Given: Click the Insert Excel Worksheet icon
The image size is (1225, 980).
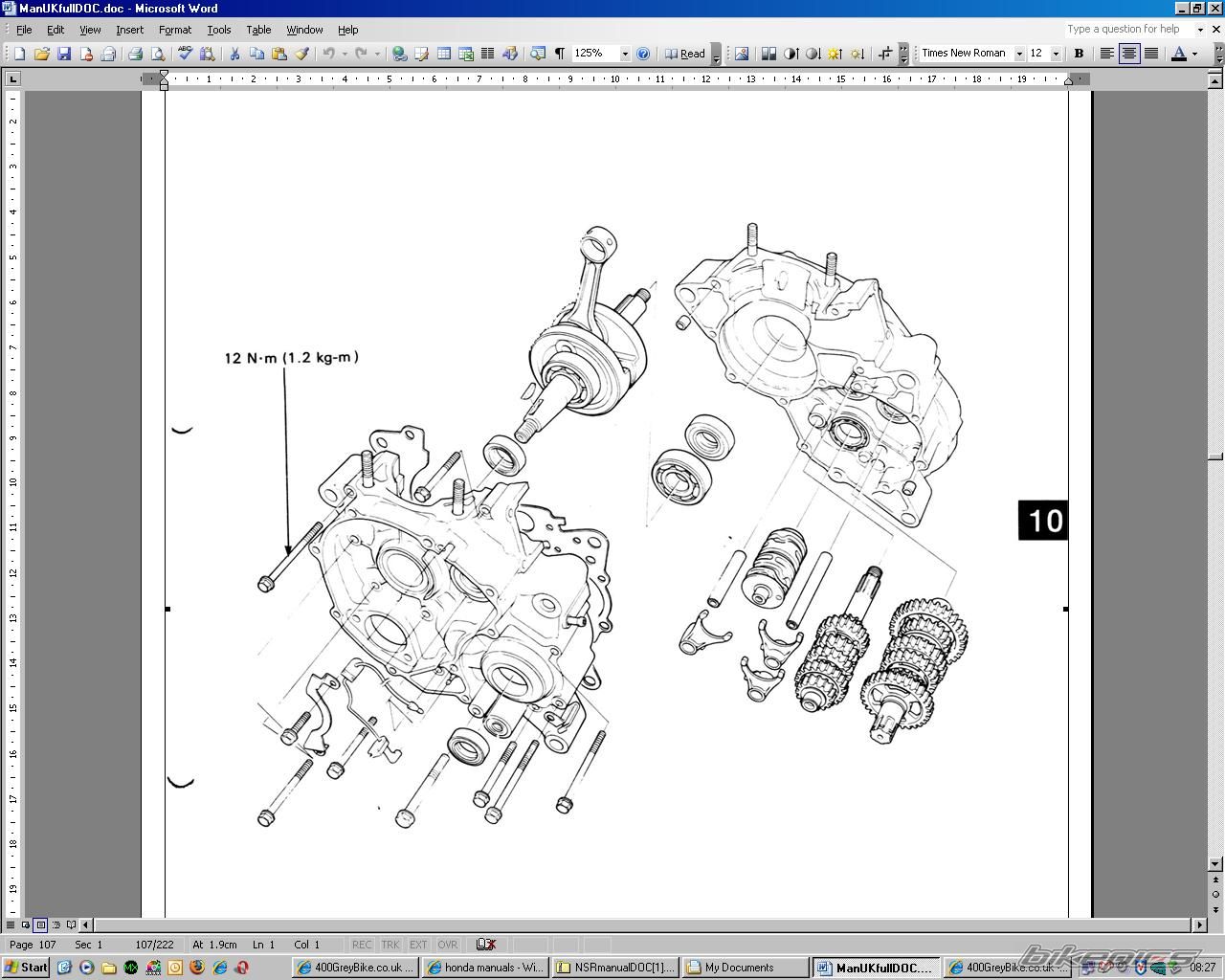Looking at the screenshot, I should pos(466,54).
